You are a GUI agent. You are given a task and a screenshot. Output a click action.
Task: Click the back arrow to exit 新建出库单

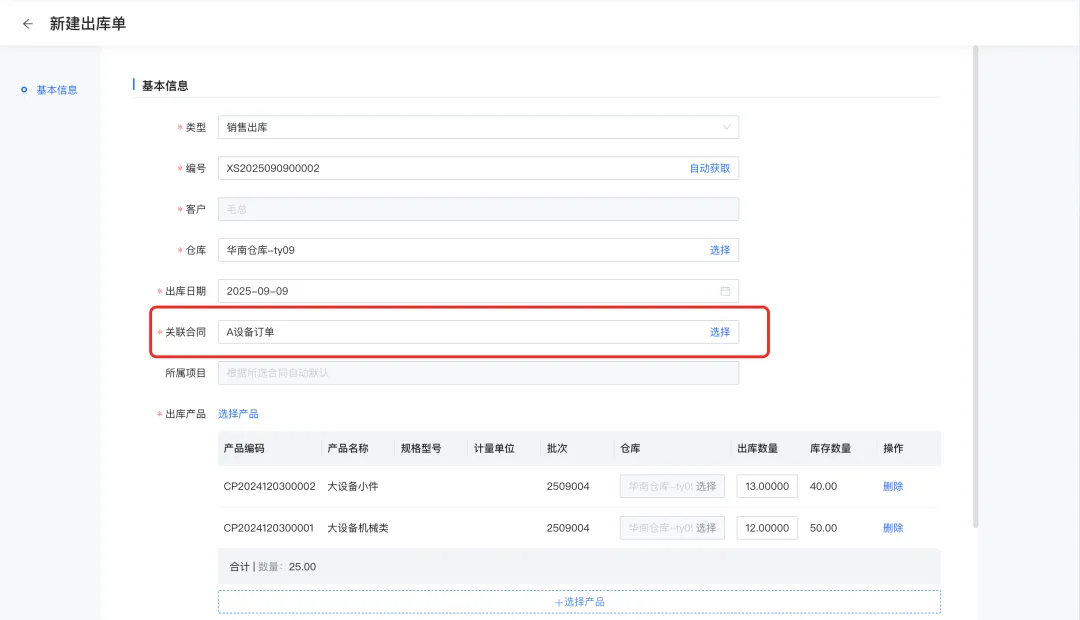point(27,23)
